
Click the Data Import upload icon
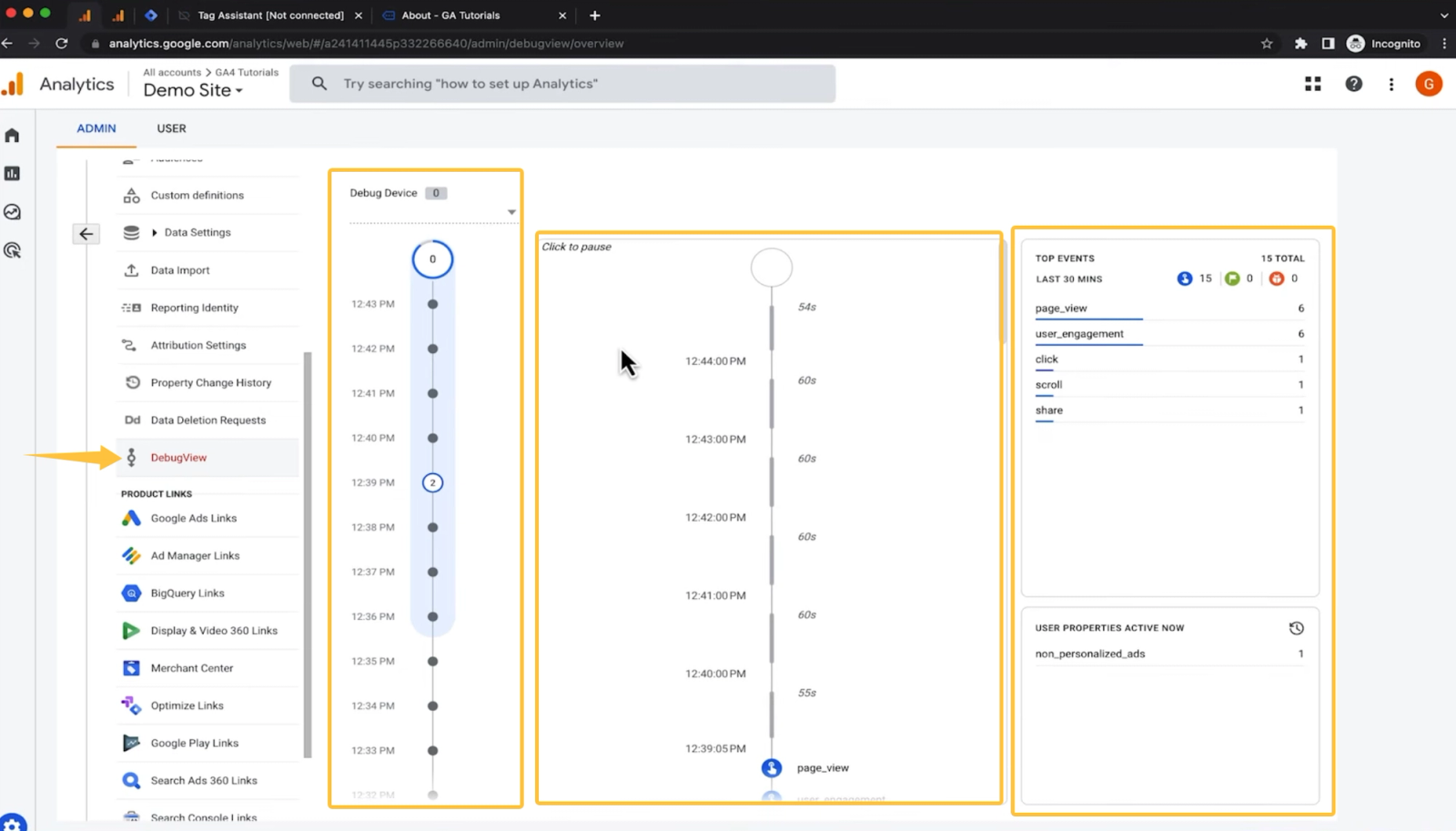click(x=131, y=270)
